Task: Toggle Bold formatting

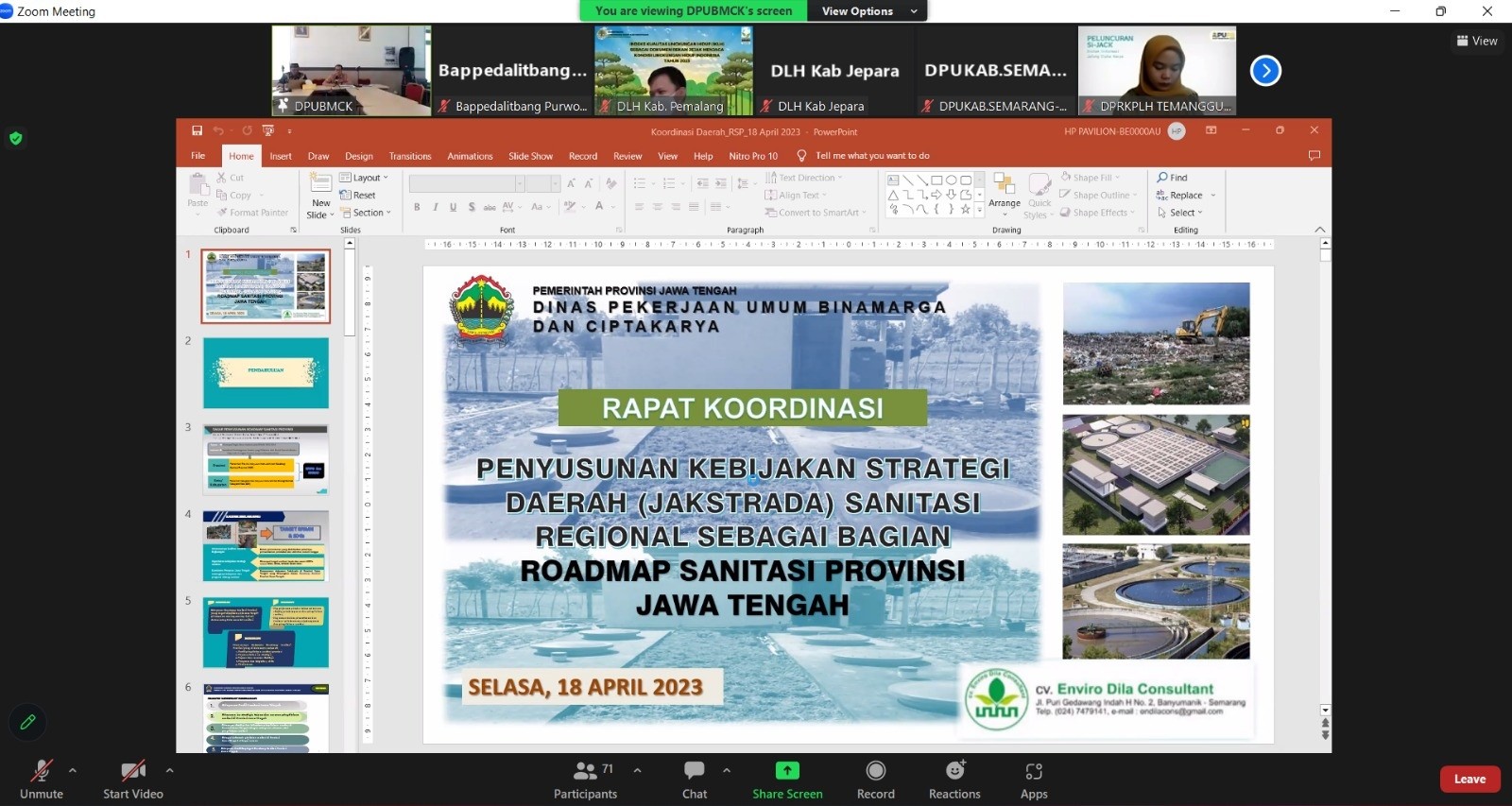Action: pos(417,207)
